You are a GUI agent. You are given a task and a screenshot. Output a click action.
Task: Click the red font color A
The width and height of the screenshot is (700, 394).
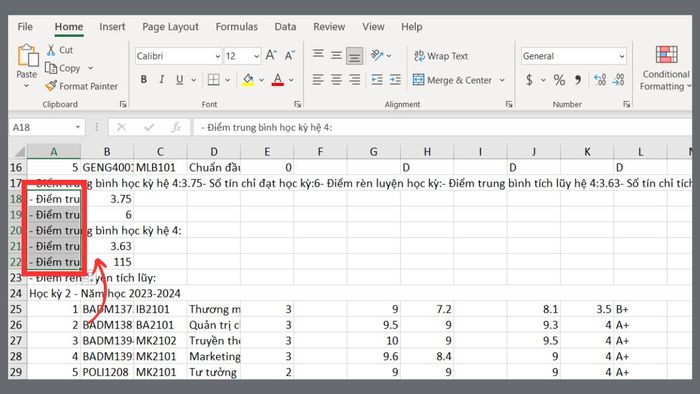tap(278, 80)
